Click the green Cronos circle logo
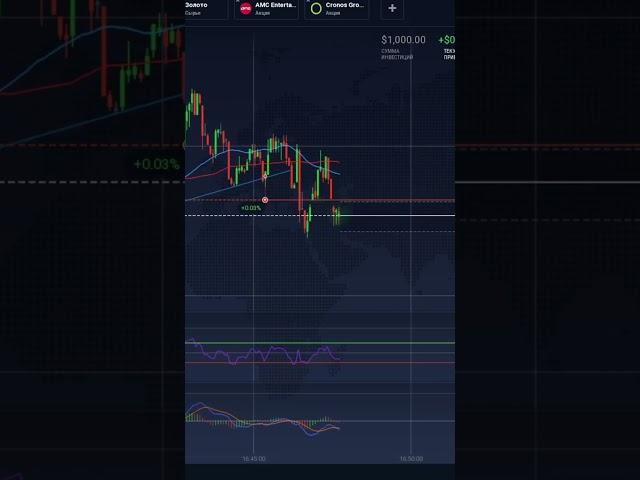The width and height of the screenshot is (640, 480). [316, 8]
